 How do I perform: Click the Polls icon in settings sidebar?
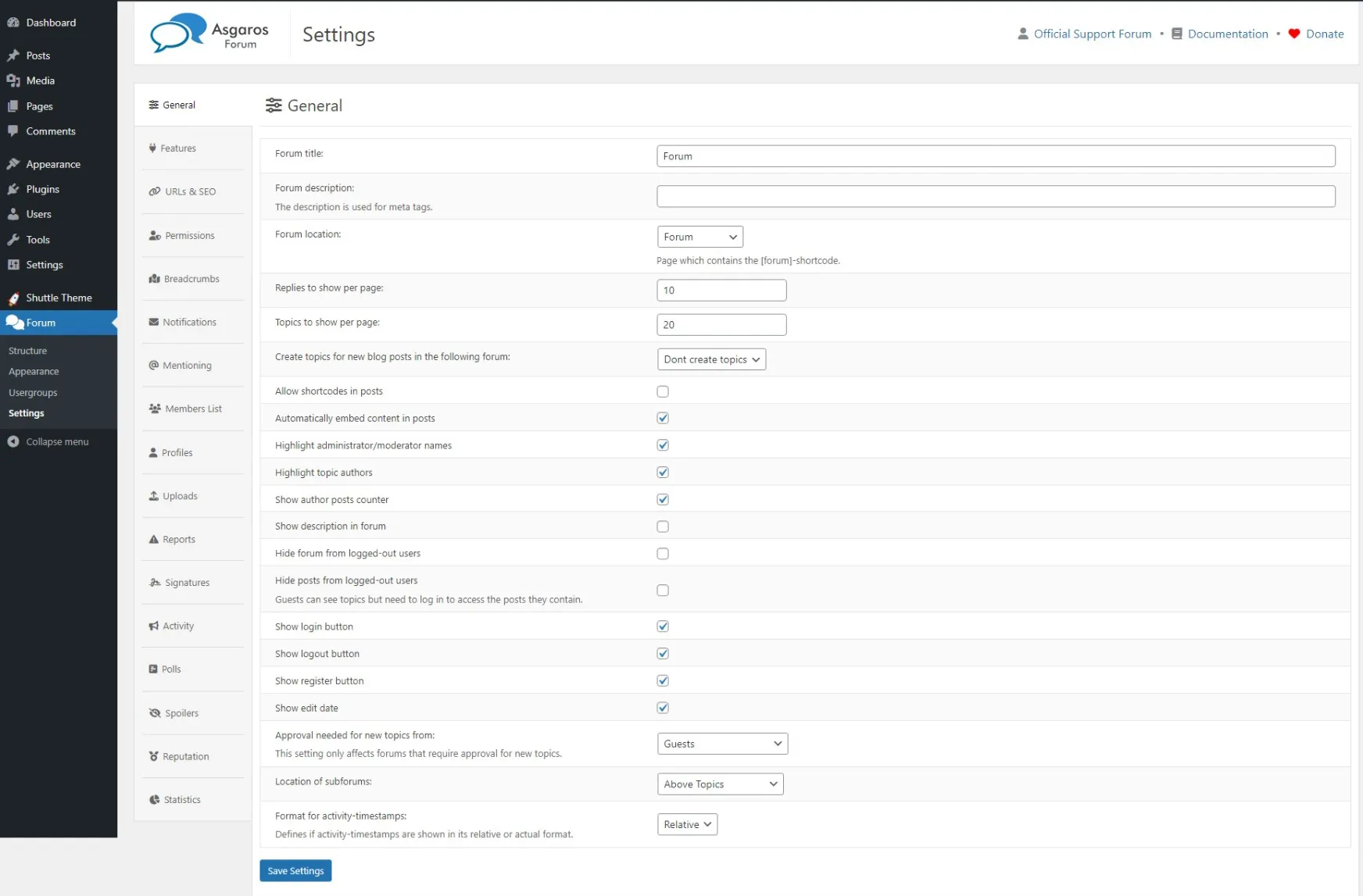click(x=153, y=669)
